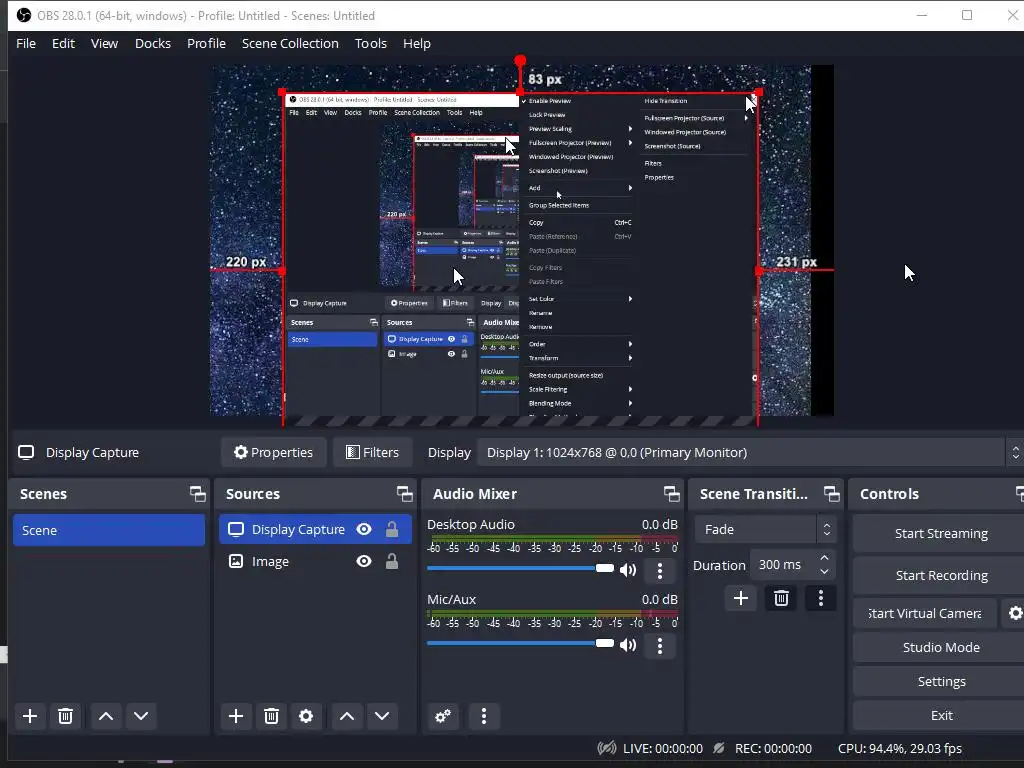The height and width of the screenshot is (768, 1024).
Task: Open Desktop Audio options three dots
Action: click(660, 571)
